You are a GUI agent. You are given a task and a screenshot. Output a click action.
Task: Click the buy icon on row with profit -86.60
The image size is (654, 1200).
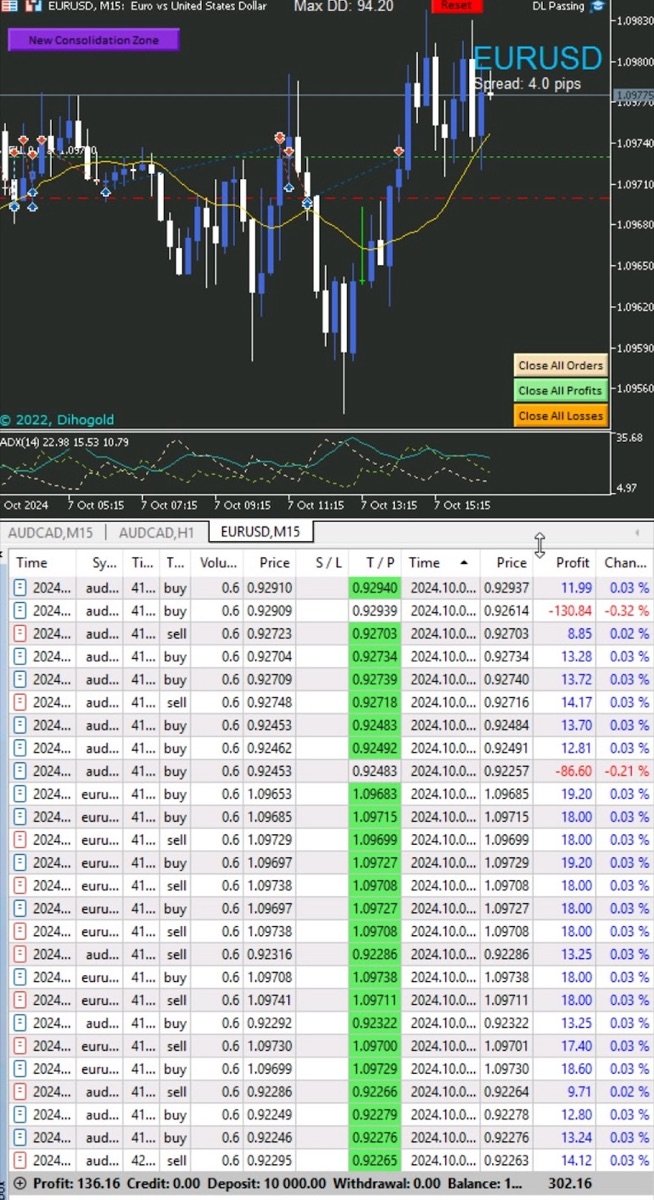(21, 772)
